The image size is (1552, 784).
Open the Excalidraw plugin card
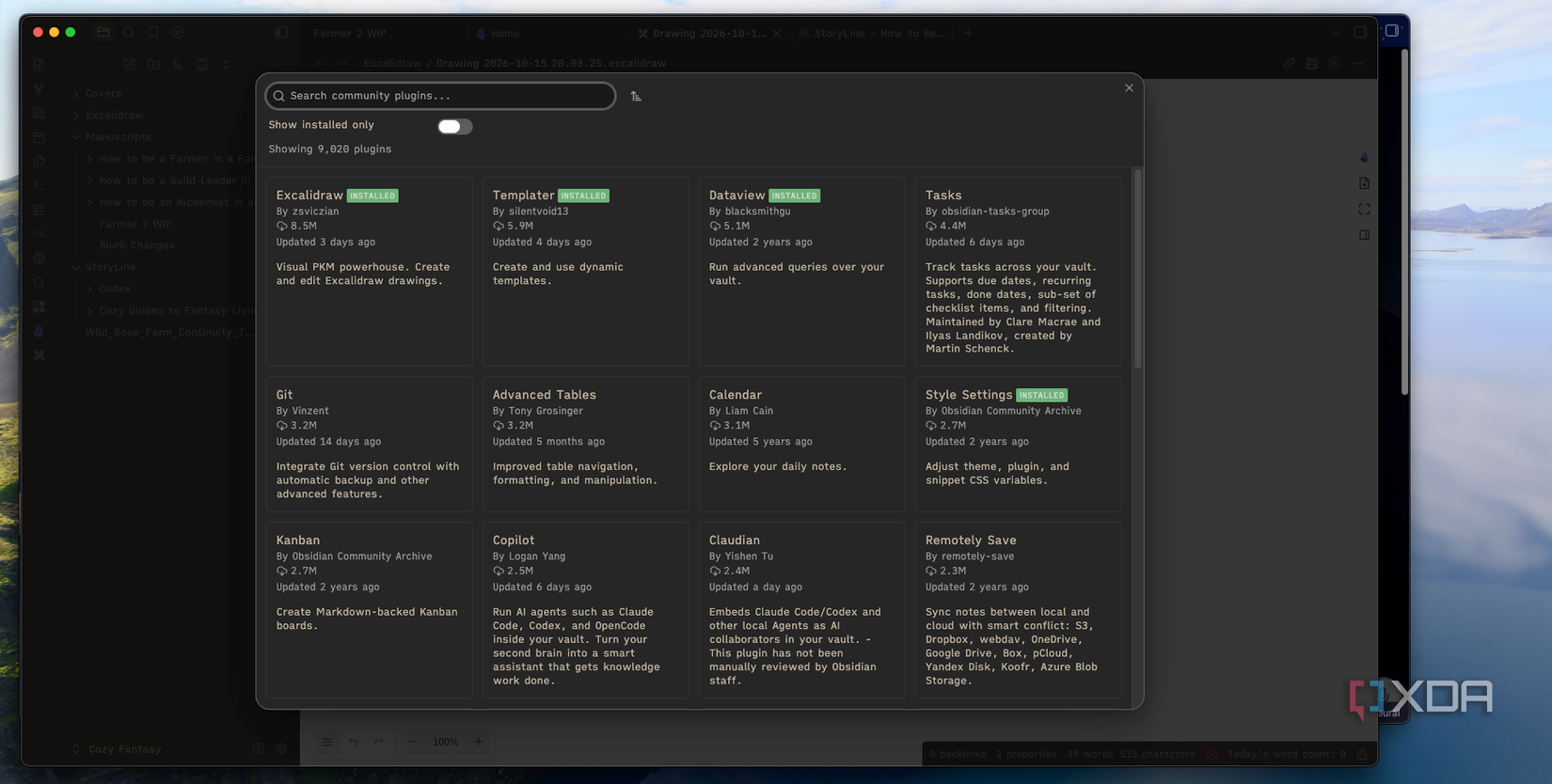coord(369,272)
